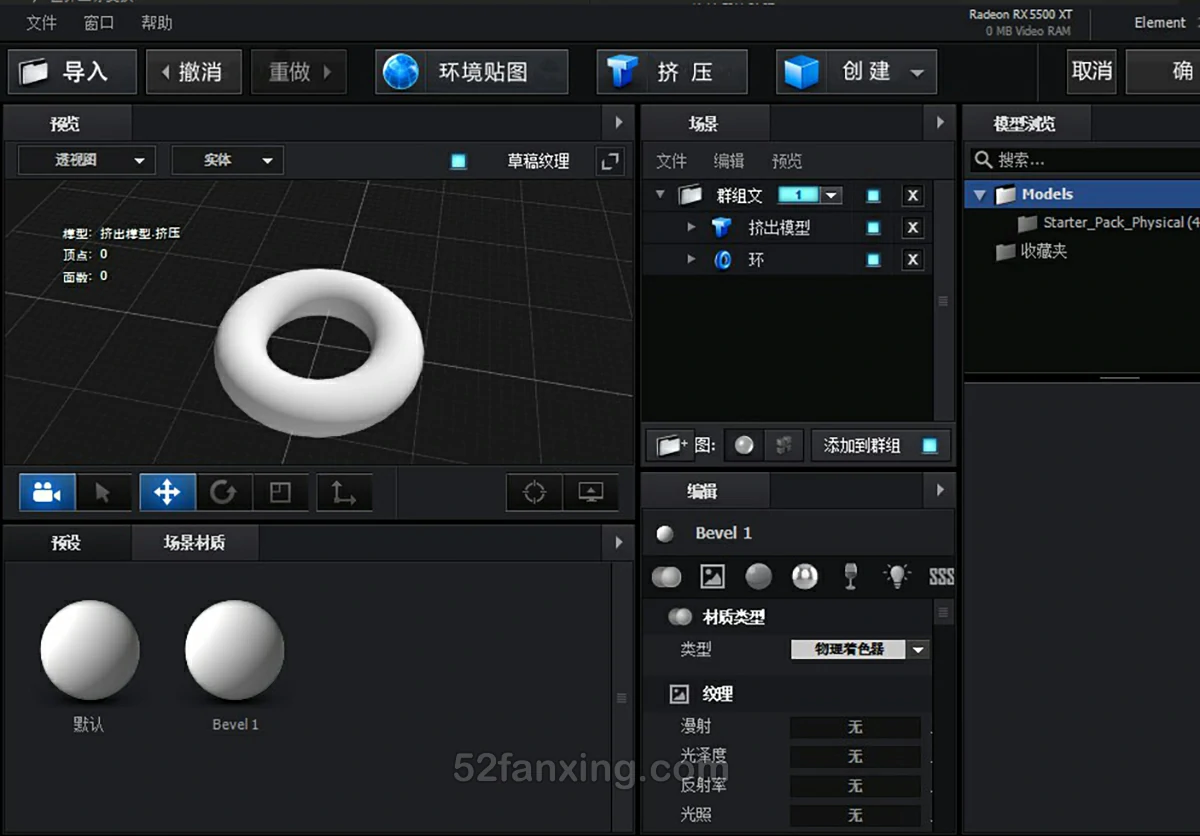Viewport: 1200px width, 836px height.
Task: Click the Bevel 1 sphere icon in edit panel
Action: [665, 534]
